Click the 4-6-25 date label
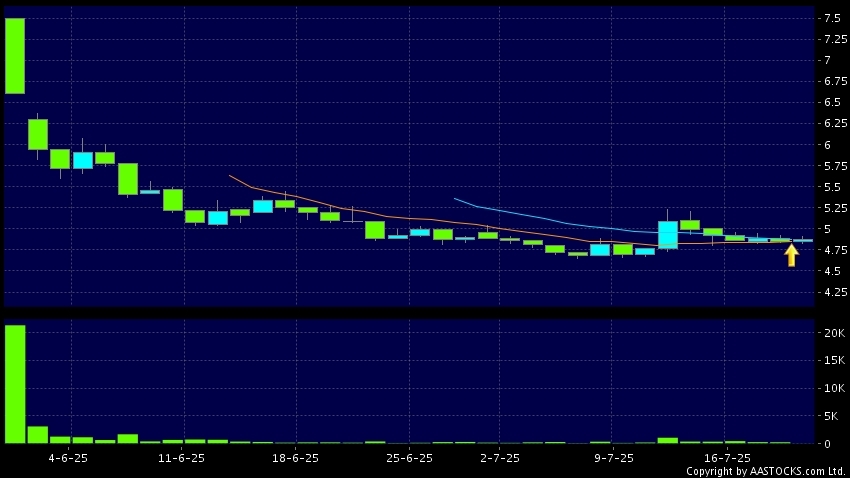 click(x=68, y=458)
